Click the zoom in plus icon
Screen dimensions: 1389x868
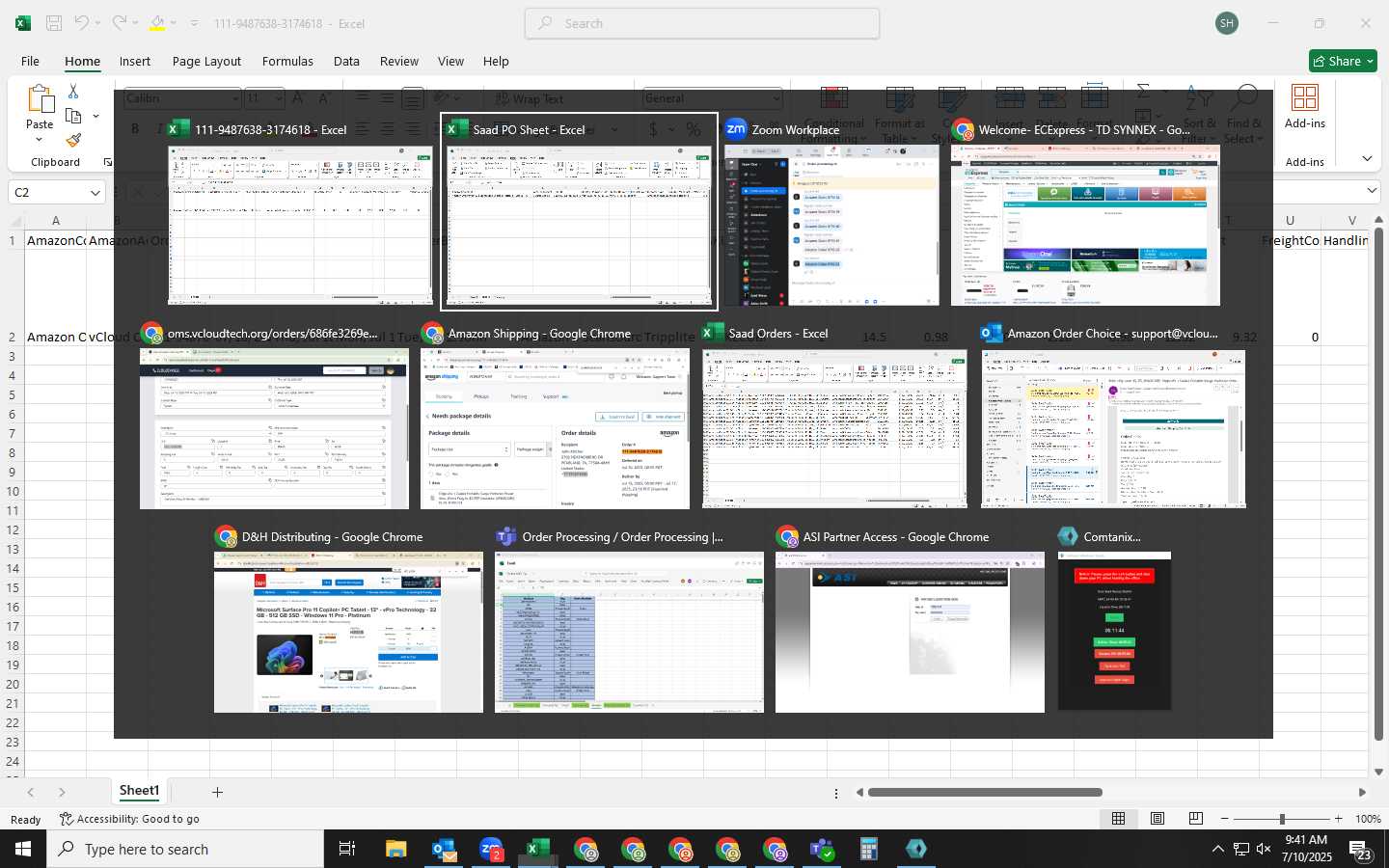1338,819
